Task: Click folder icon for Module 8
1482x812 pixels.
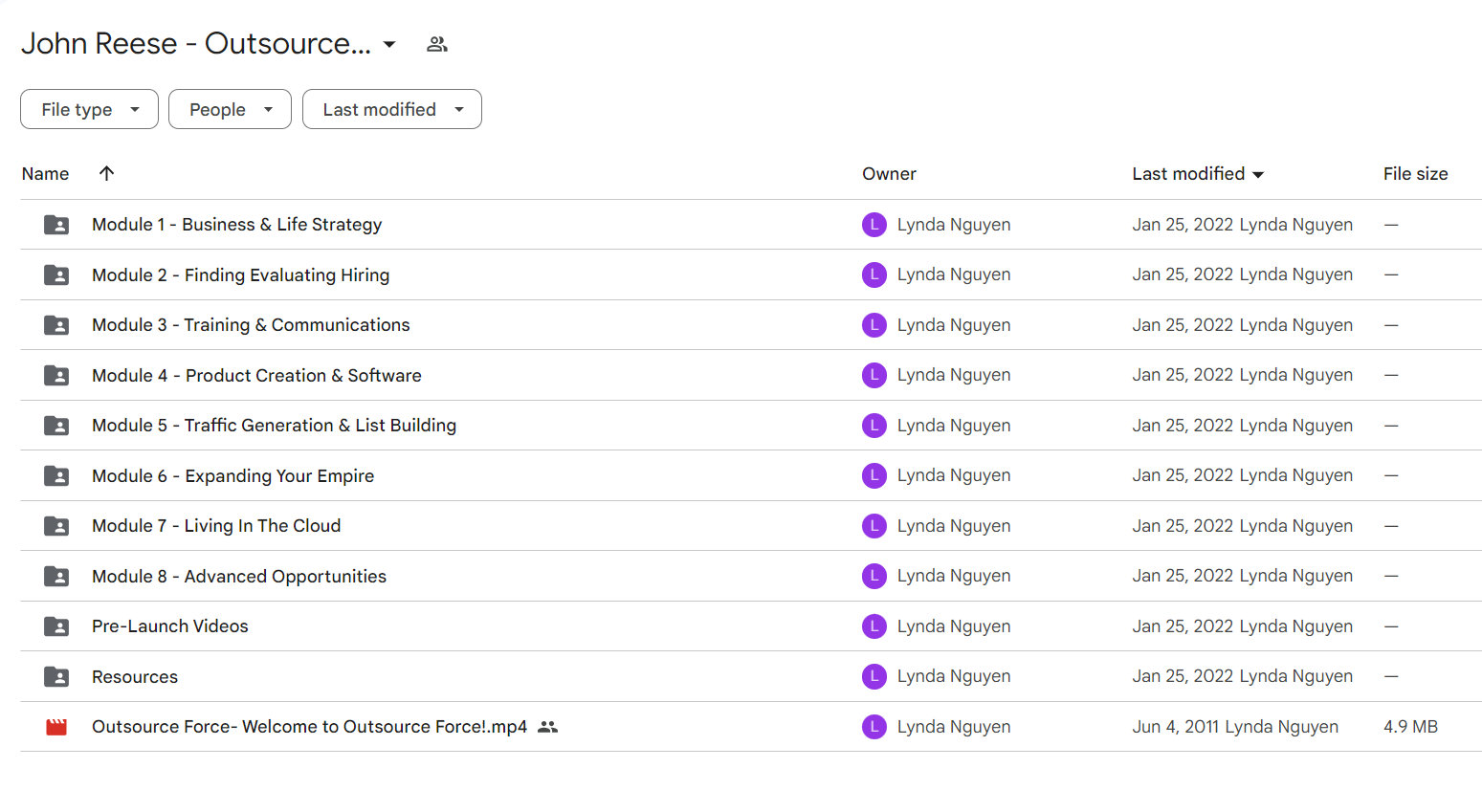Action: tap(56, 577)
